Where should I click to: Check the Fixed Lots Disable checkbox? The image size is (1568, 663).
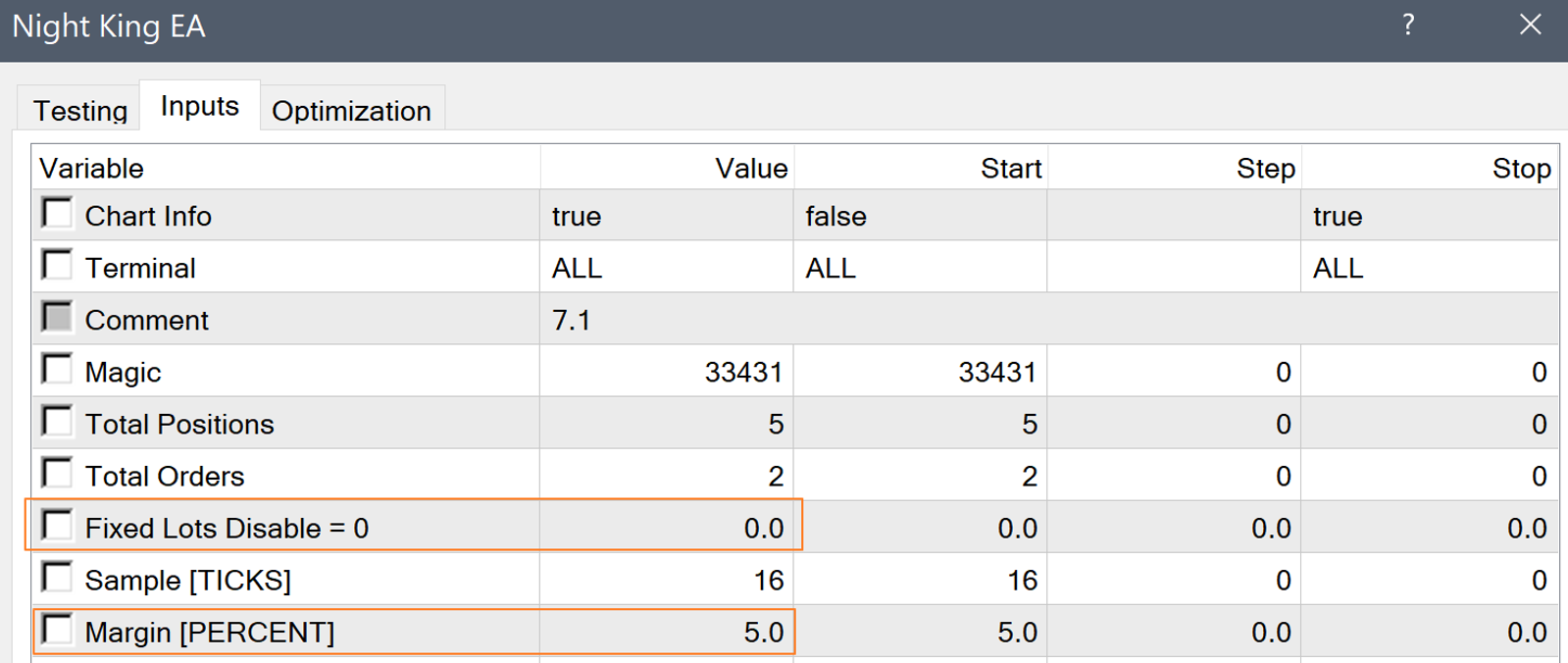click(57, 525)
